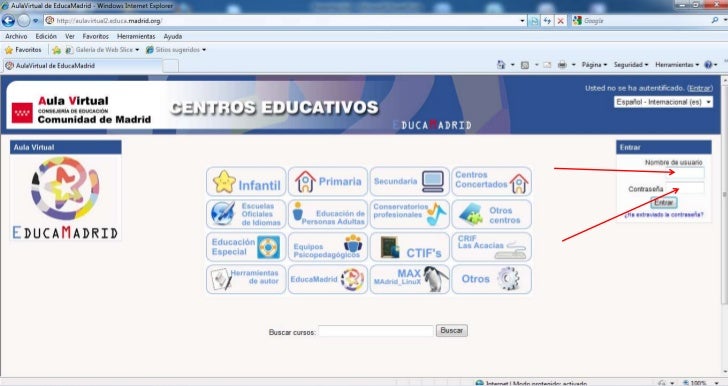
Task: Expand the Página toolbar menu
Action: pyautogui.click(x=594, y=65)
